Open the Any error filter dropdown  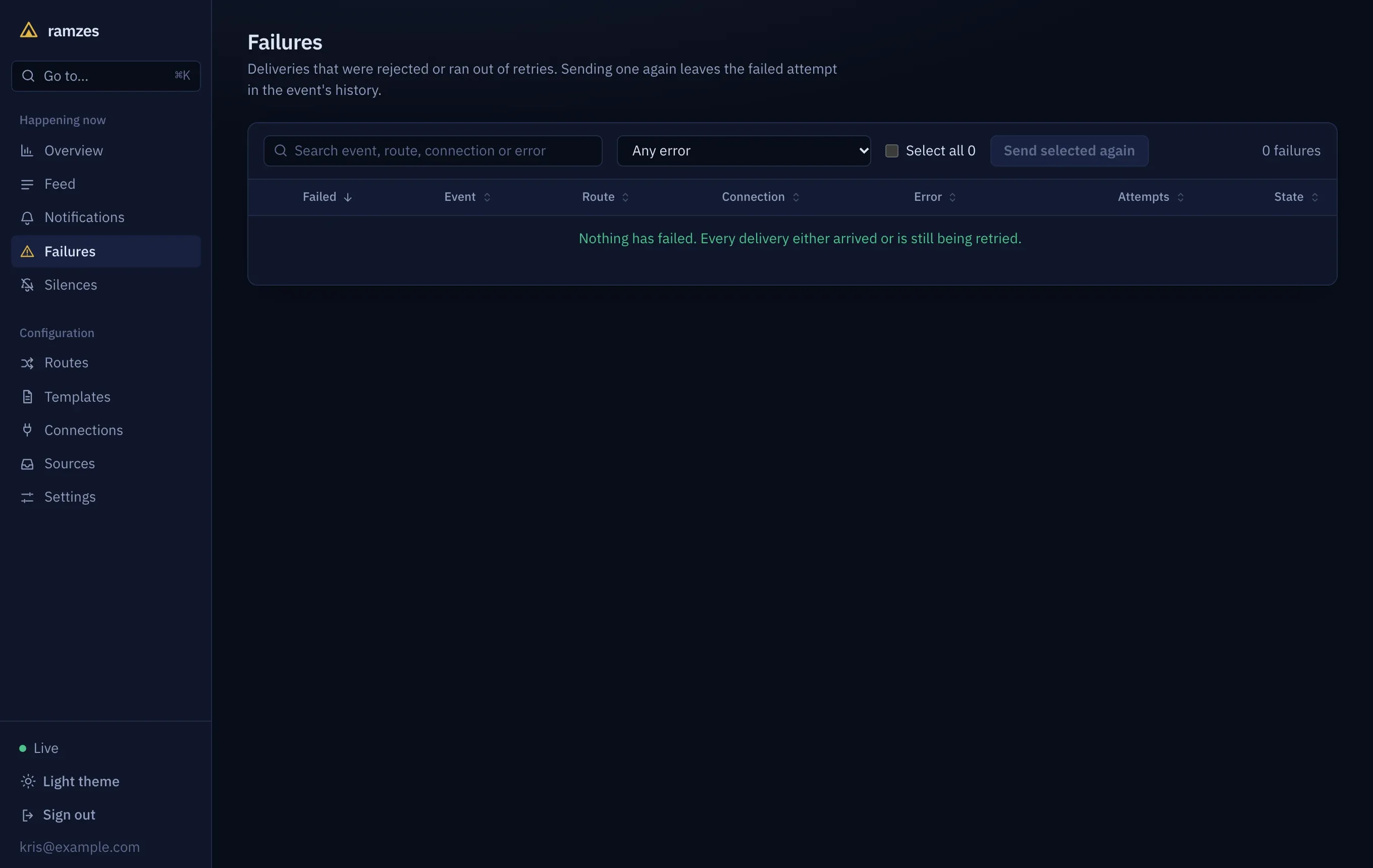tap(744, 150)
